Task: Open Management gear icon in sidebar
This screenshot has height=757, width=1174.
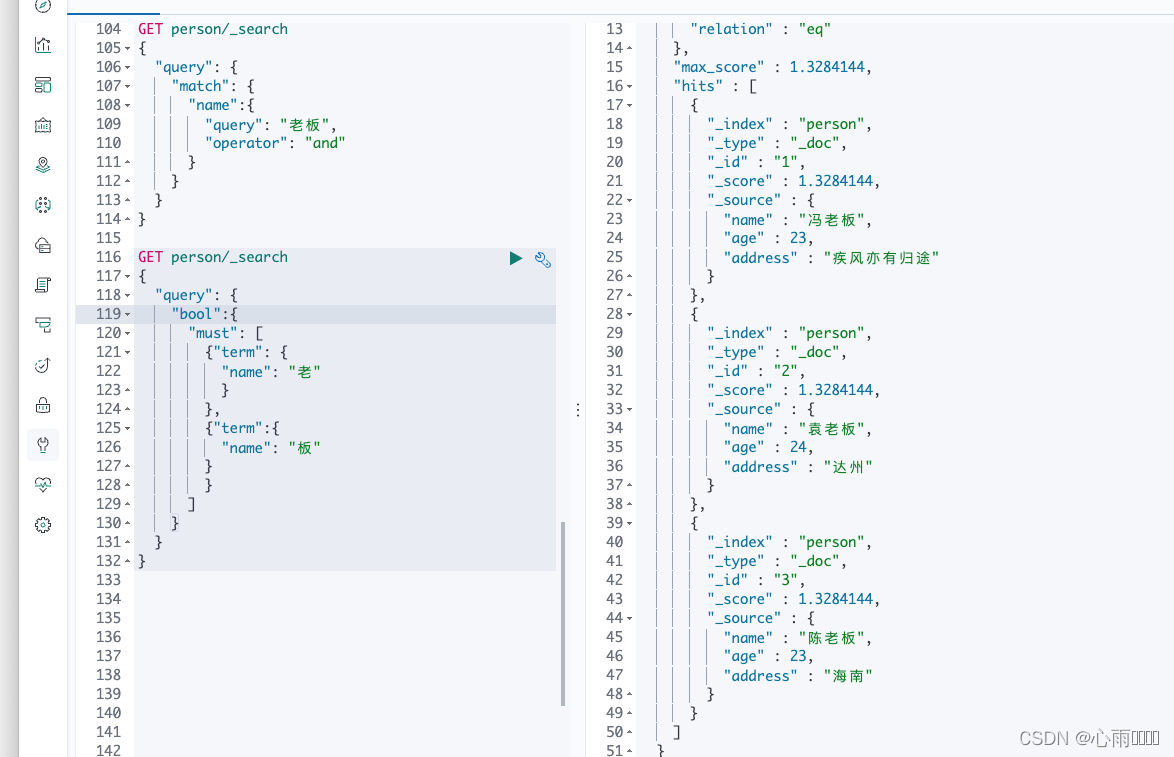Action: (x=43, y=525)
